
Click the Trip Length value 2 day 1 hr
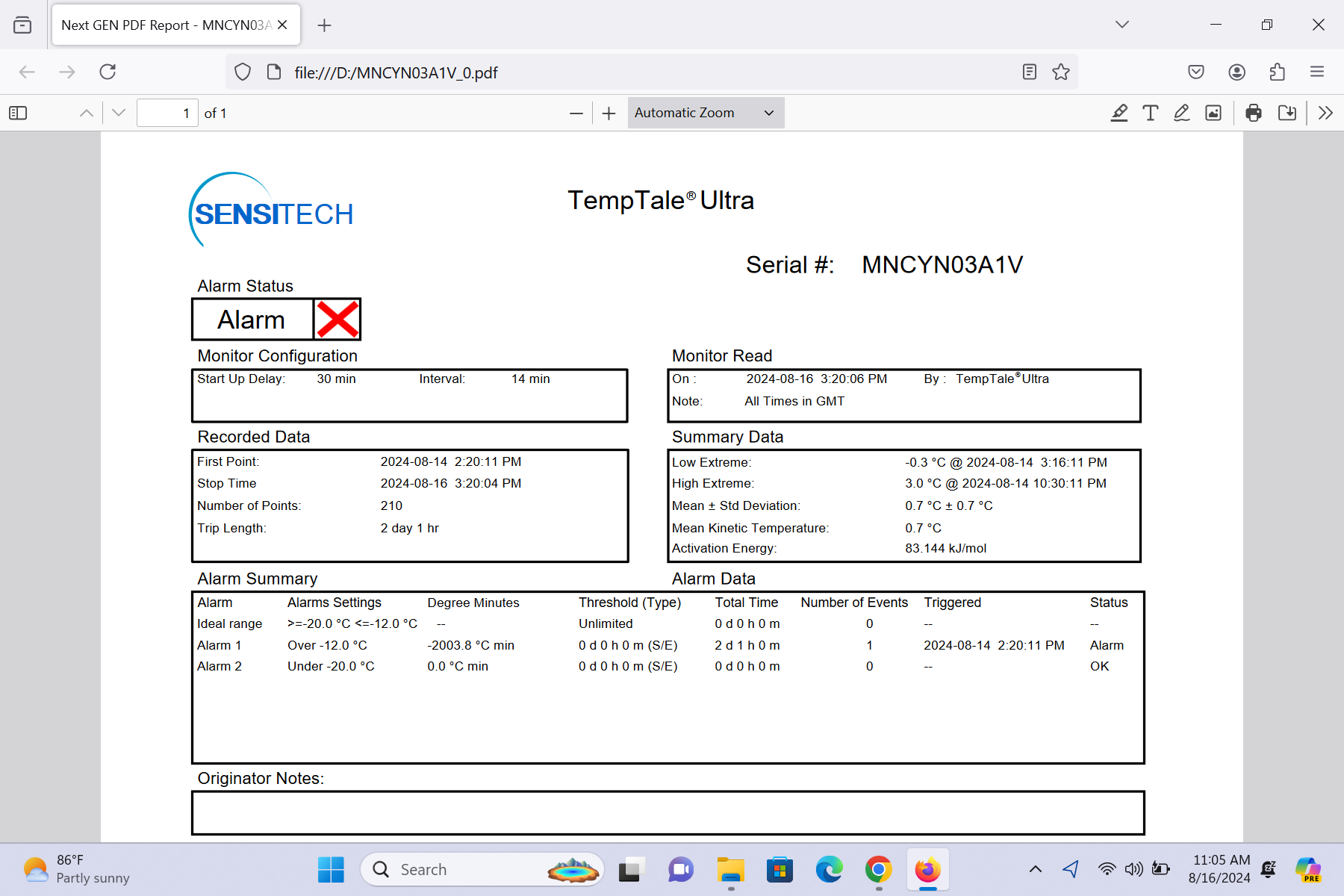(409, 528)
